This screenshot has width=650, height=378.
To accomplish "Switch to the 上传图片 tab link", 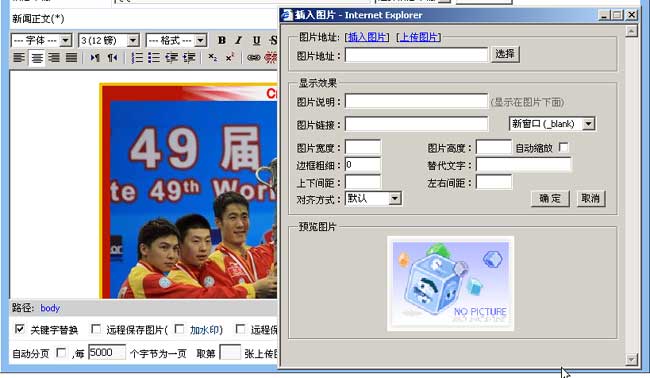I will click(x=419, y=37).
